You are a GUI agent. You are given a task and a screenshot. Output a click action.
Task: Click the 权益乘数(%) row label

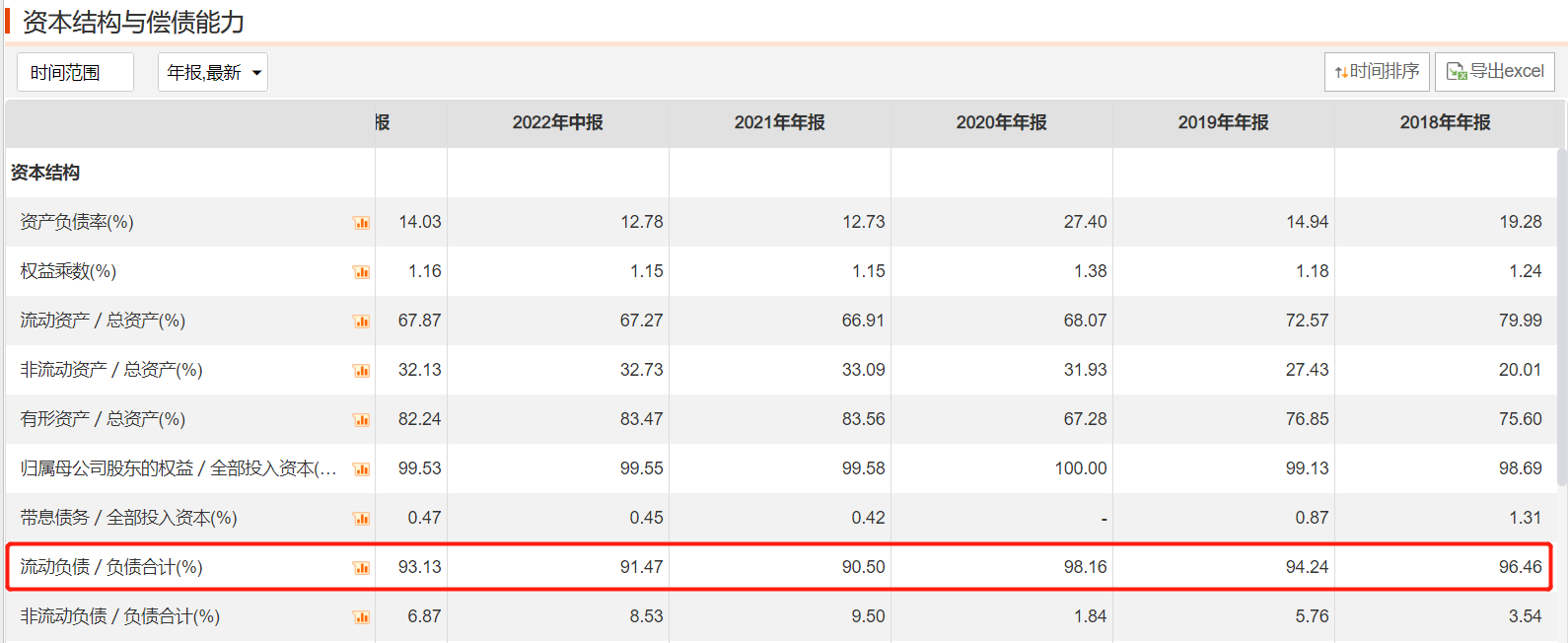click(68, 271)
